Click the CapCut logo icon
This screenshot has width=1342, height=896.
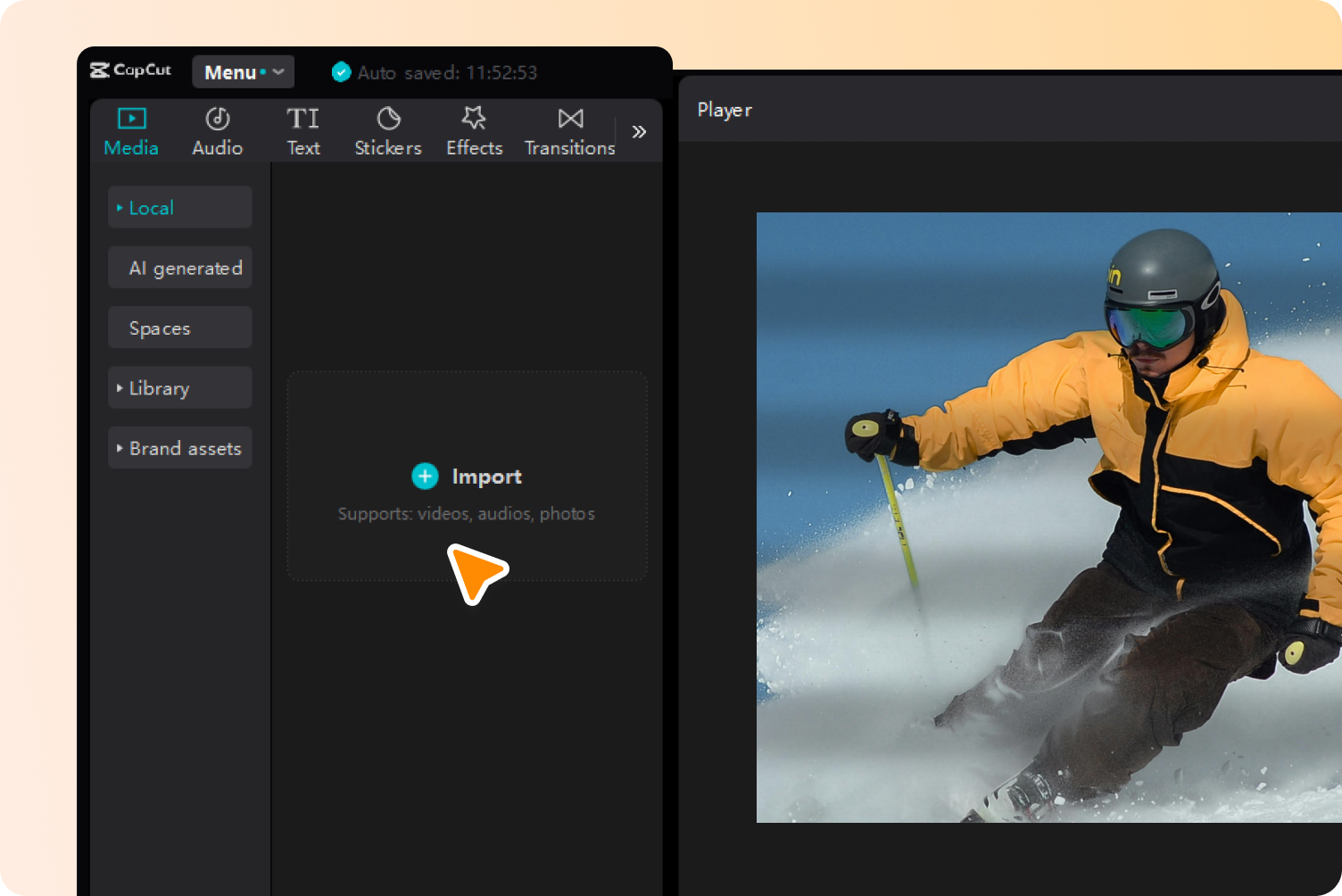point(101,71)
